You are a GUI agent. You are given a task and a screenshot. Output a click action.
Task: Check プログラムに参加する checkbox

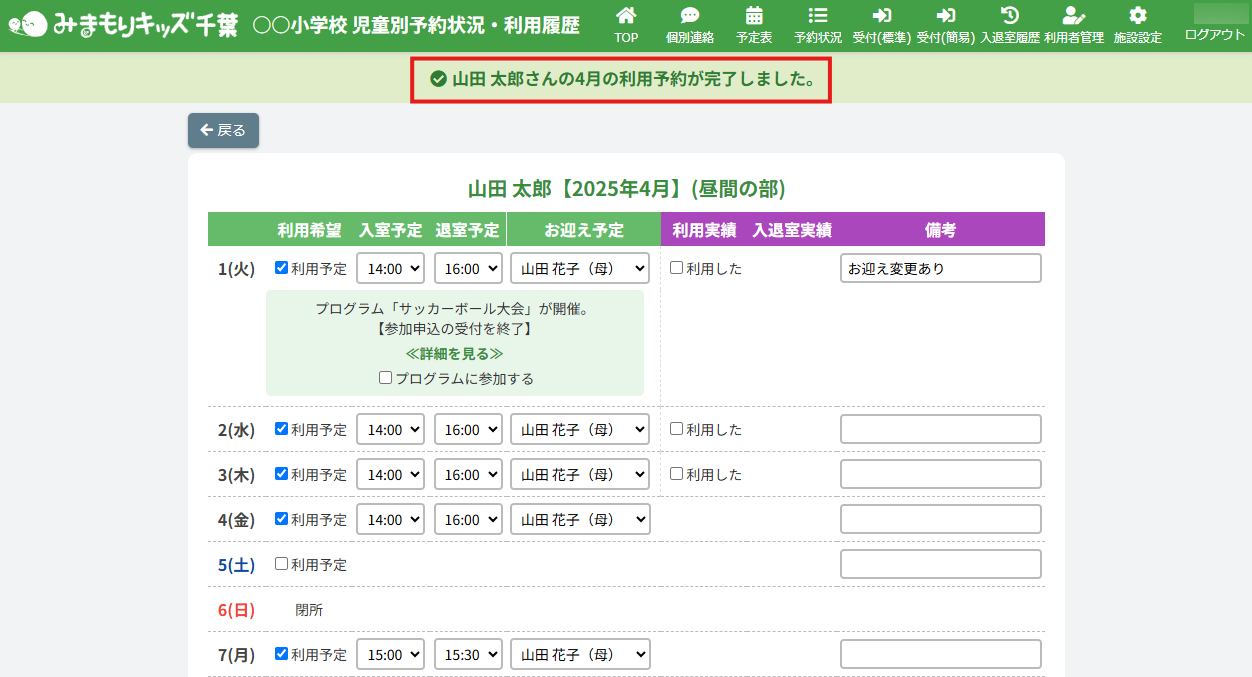click(x=385, y=378)
